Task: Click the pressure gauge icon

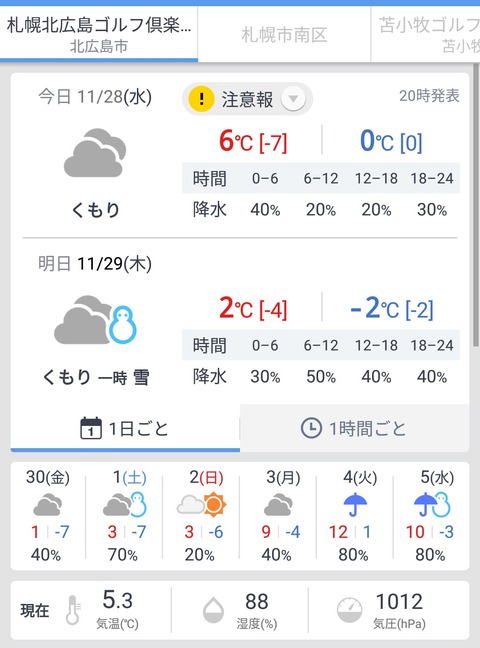Action: tap(349, 610)
